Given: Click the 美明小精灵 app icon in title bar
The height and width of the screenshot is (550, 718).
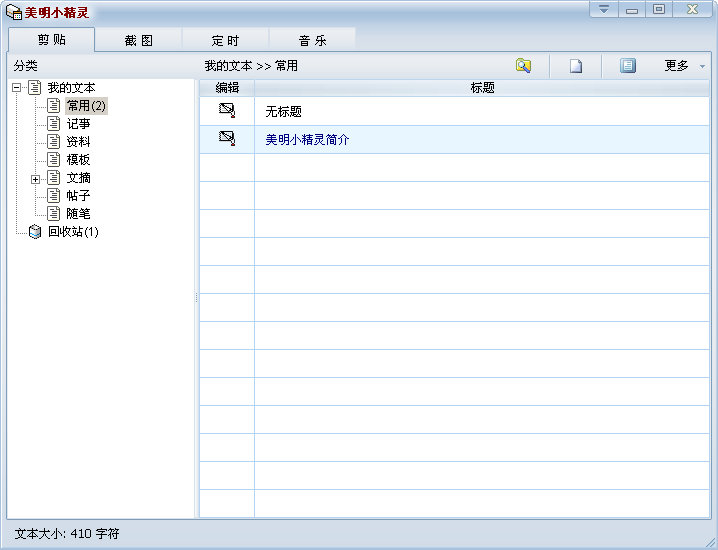Looking at the screenshot, I should pyautogui.click(x=14, y=12).
